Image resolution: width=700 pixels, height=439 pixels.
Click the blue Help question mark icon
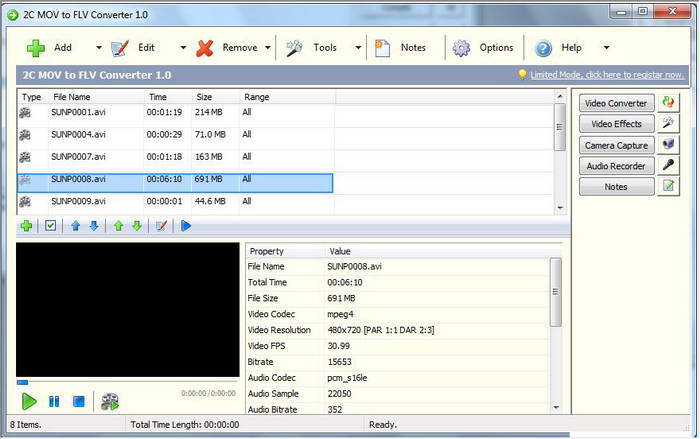point(543,48)
